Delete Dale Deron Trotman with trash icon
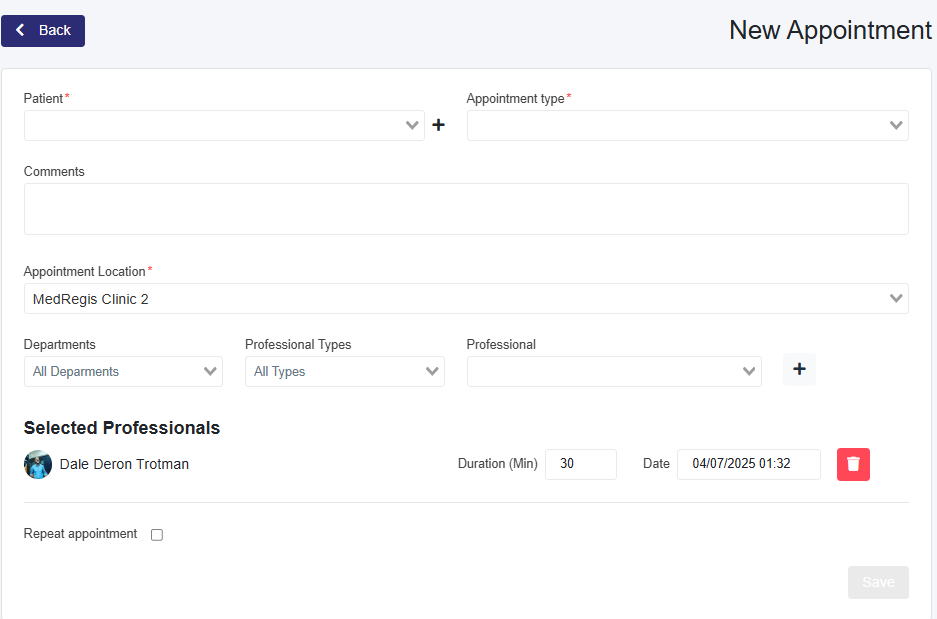937x619 pixels. coord(853,464)
